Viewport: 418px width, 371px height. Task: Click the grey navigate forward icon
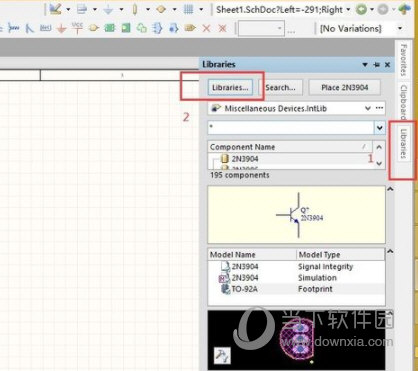pos(383,9)
